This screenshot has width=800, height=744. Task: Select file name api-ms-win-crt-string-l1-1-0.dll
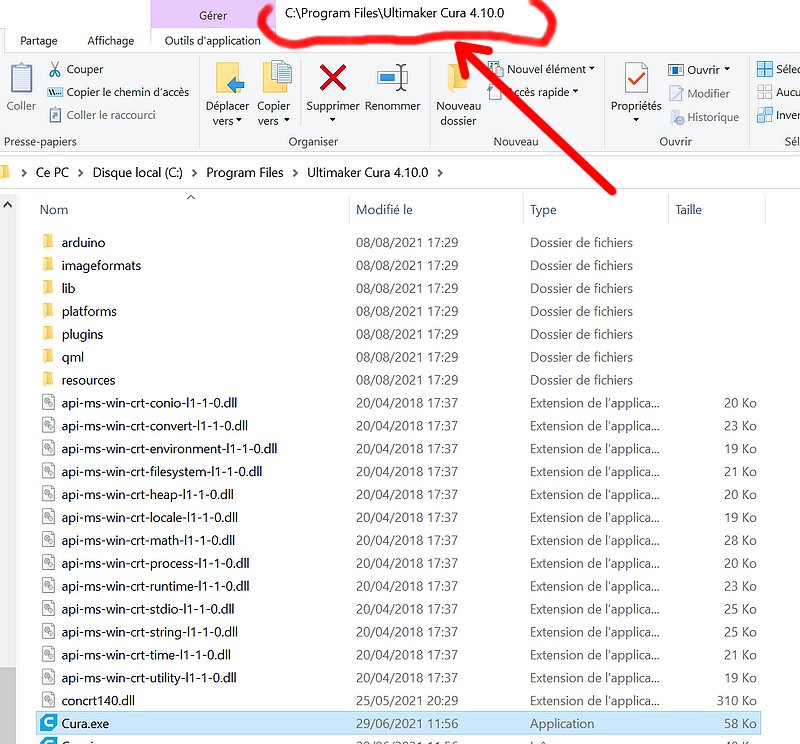[x=149, y=632]
